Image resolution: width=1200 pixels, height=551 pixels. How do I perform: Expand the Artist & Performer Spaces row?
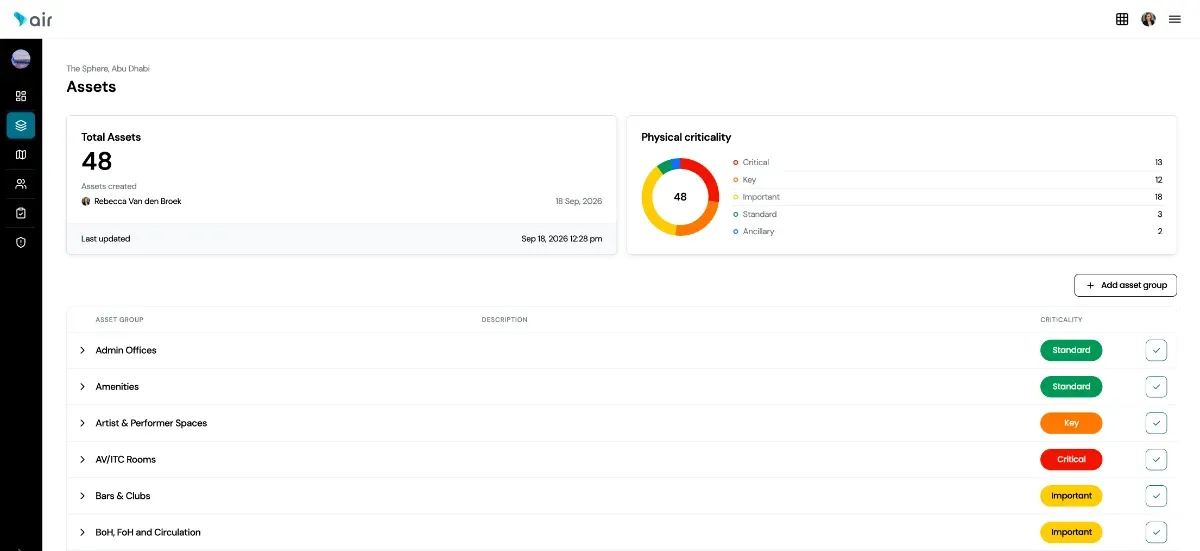(x=82, y=423)
